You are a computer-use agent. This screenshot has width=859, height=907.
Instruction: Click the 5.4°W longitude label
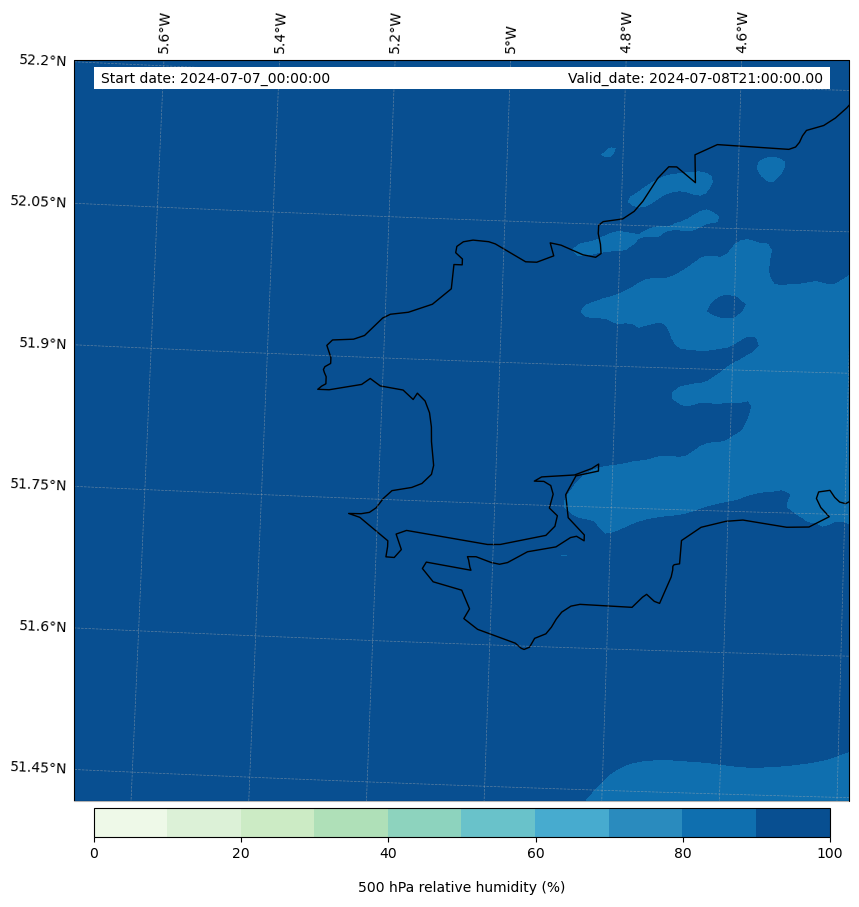pyautogui.click(x=279, y=34)
